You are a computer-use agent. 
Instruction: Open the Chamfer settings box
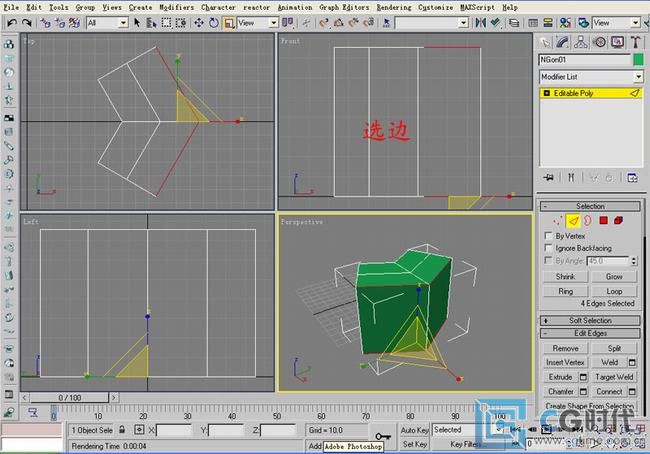click(x=583, y=391)
